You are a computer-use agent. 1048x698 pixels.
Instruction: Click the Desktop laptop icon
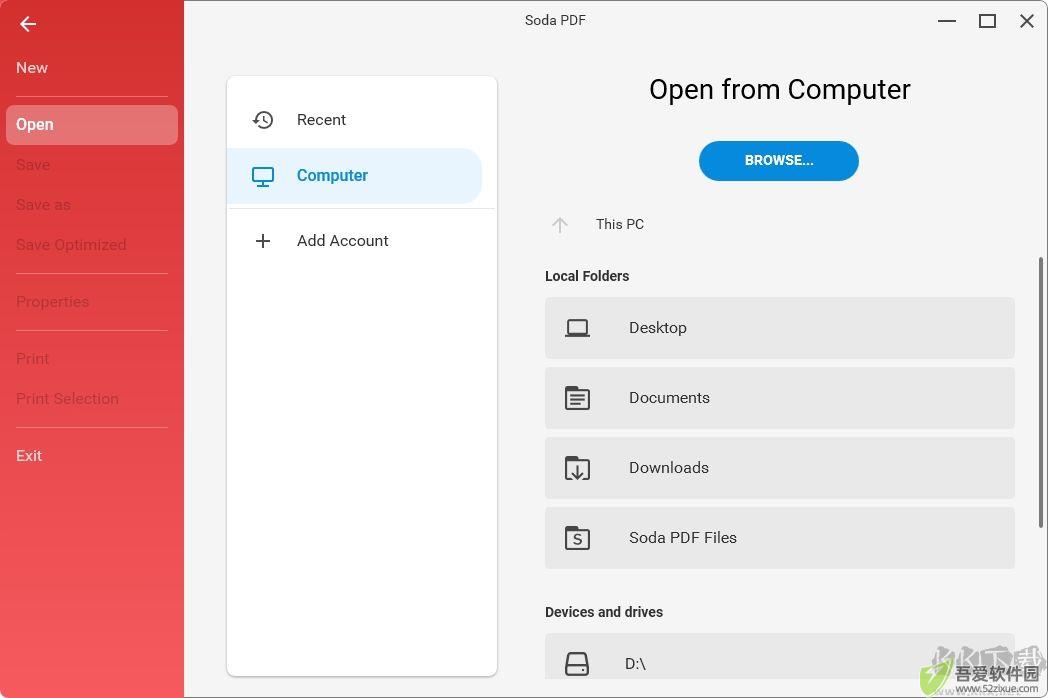[x=577, y=328]
